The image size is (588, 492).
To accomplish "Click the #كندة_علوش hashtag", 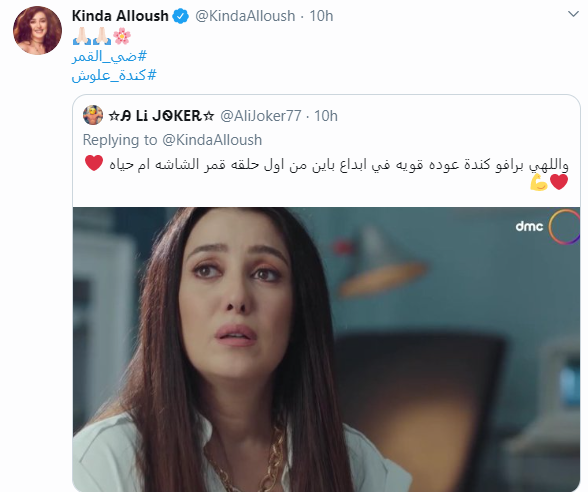I will click(114, 75).
